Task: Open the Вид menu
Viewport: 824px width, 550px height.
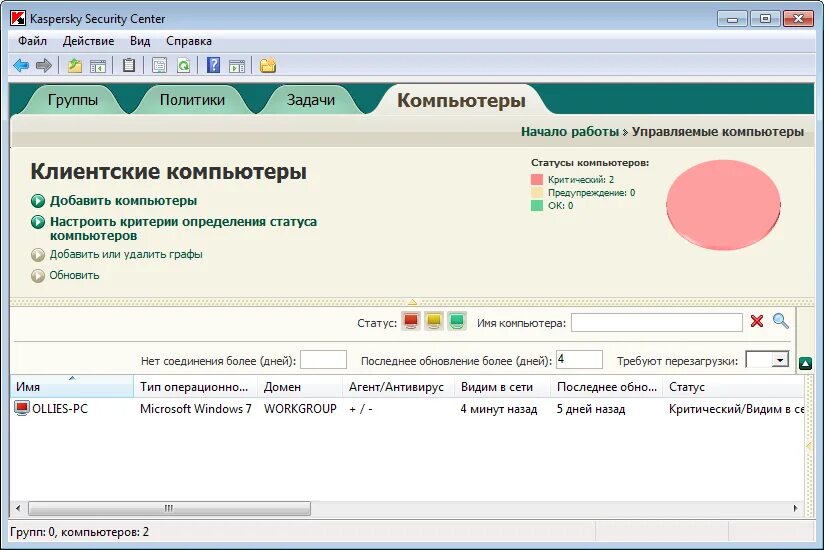Action: point(140,41)
